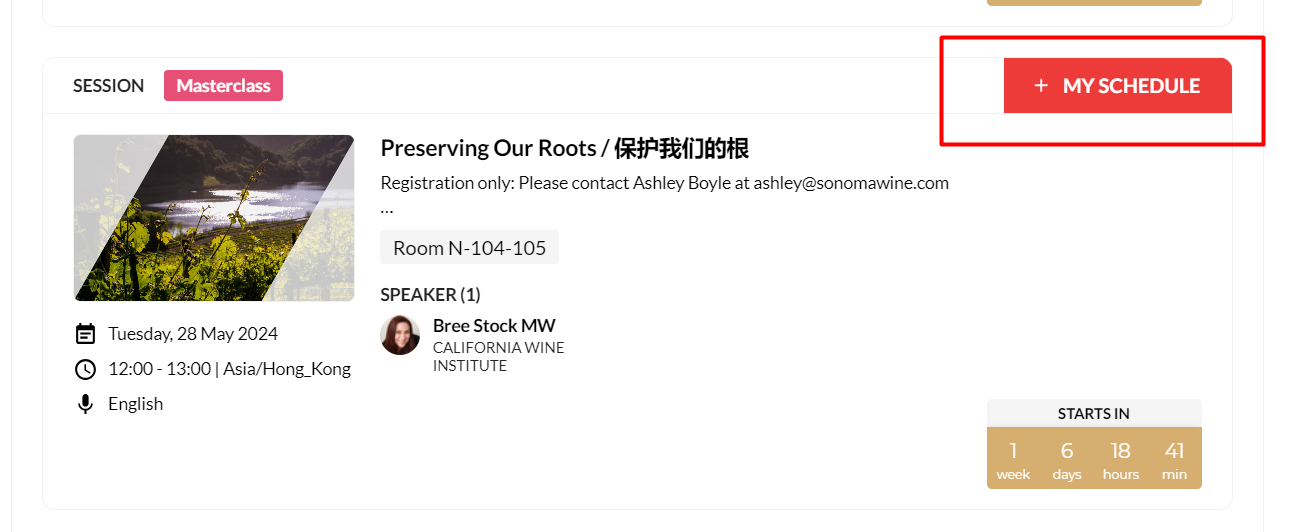Click the clock icon beside session time
The height and width of the screenshot is (532, 1307).
pyautogui.click(x=86, y=369)
